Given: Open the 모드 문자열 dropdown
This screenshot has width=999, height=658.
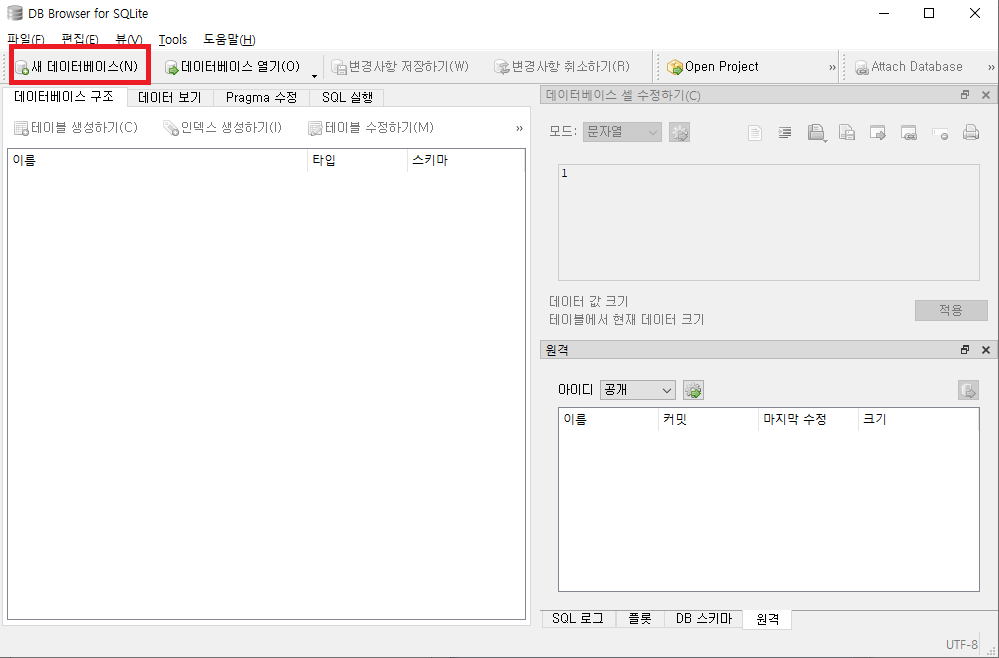Looking at the screenshot, I should (622, 132).
